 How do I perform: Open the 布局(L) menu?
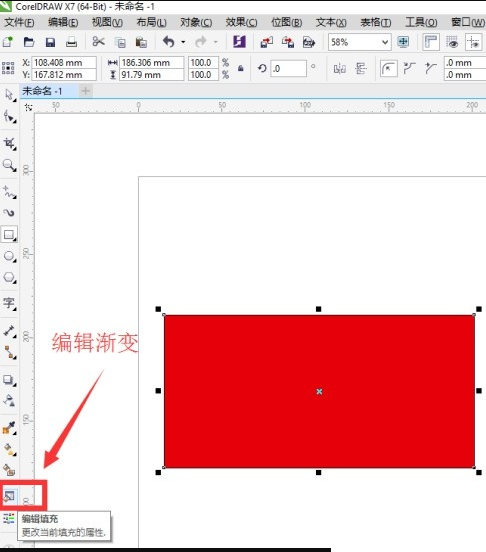pos(152,23)
